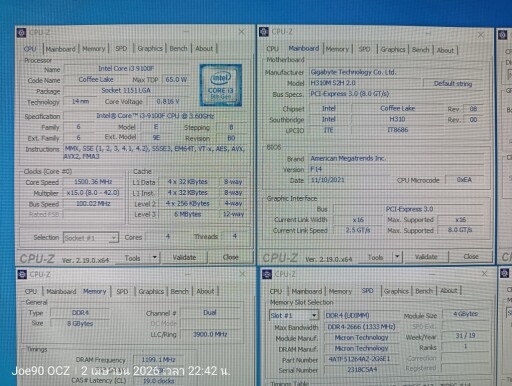Click Validate button in CPU window
Screen dimensions: 512x386
click(x=184, y=257)
